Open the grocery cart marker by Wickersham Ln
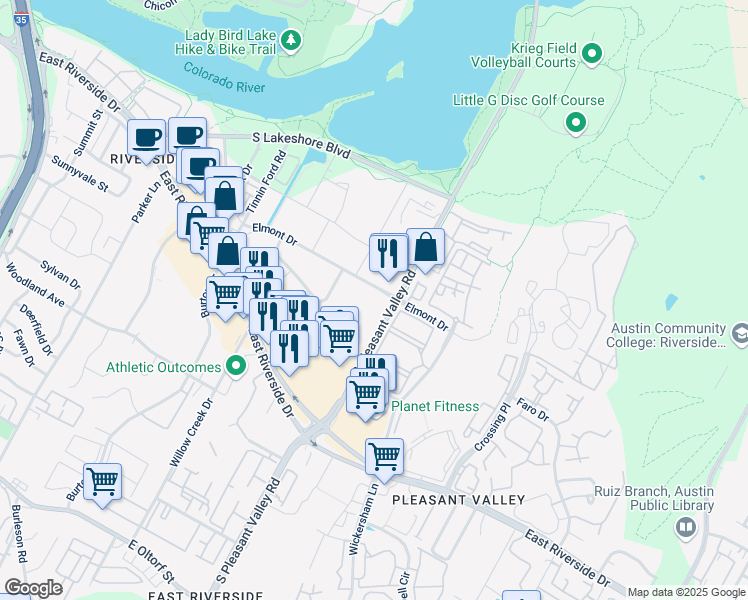 pos(384,458)
